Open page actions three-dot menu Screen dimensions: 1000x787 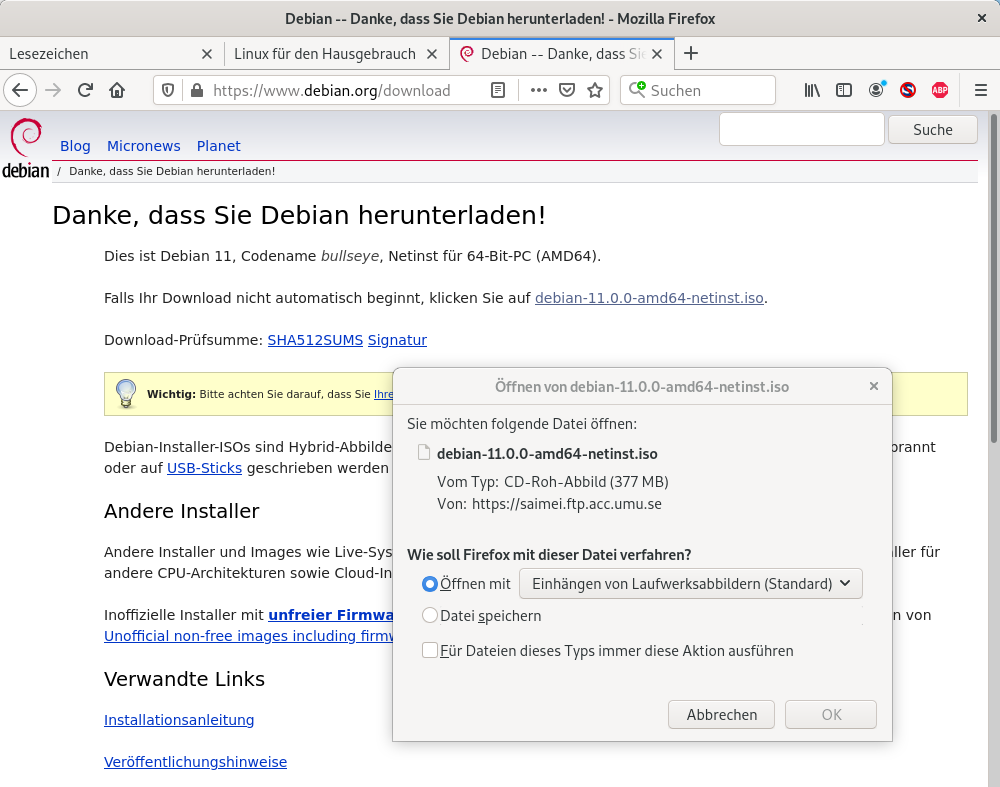(x=539, y=91)
